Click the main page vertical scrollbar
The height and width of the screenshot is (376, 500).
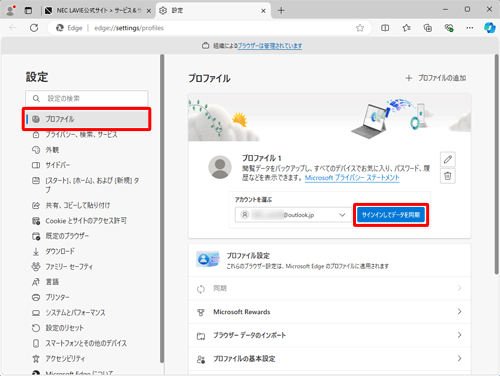496,164
